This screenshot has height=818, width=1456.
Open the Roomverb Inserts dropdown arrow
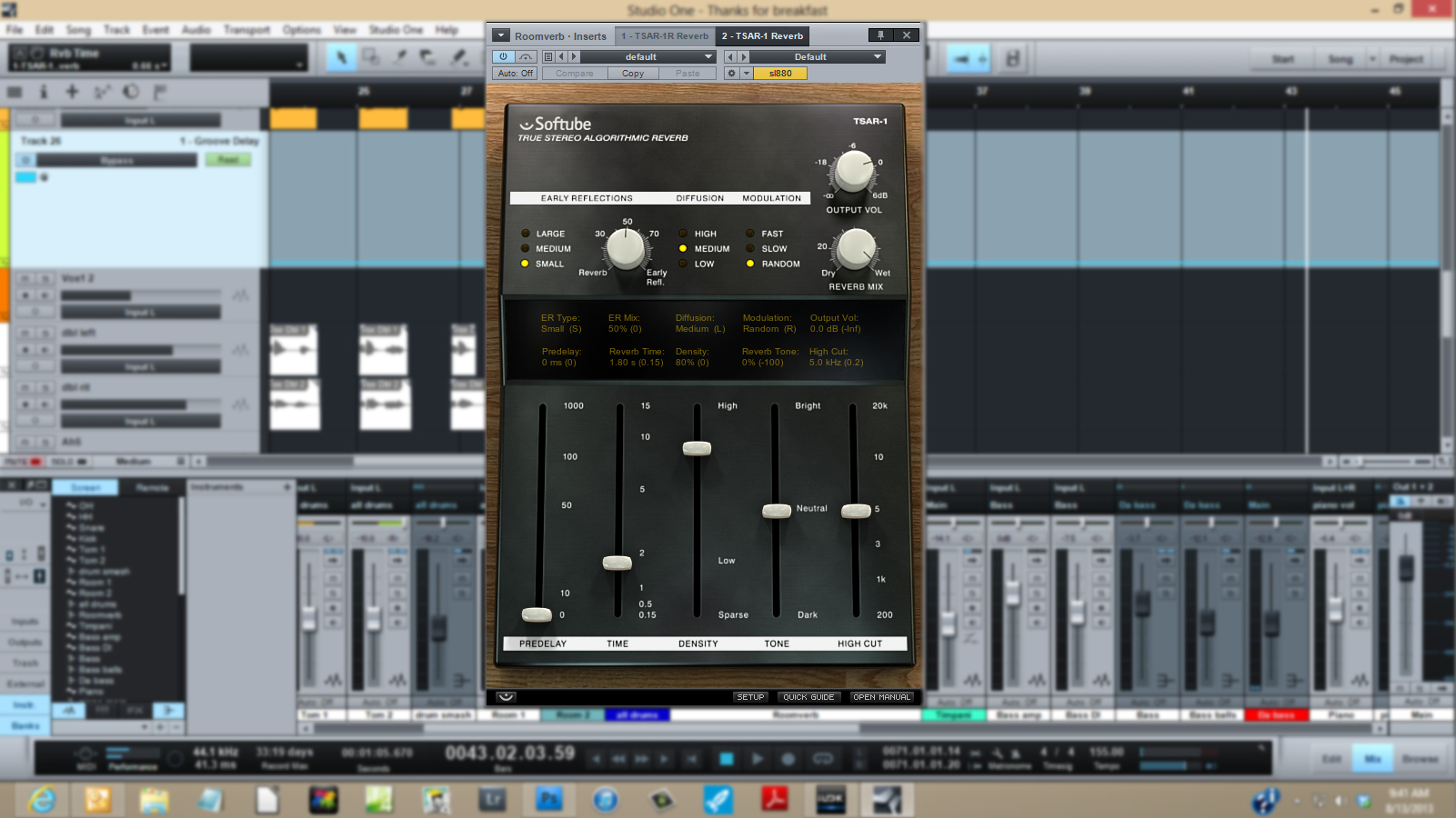point(500,35)
